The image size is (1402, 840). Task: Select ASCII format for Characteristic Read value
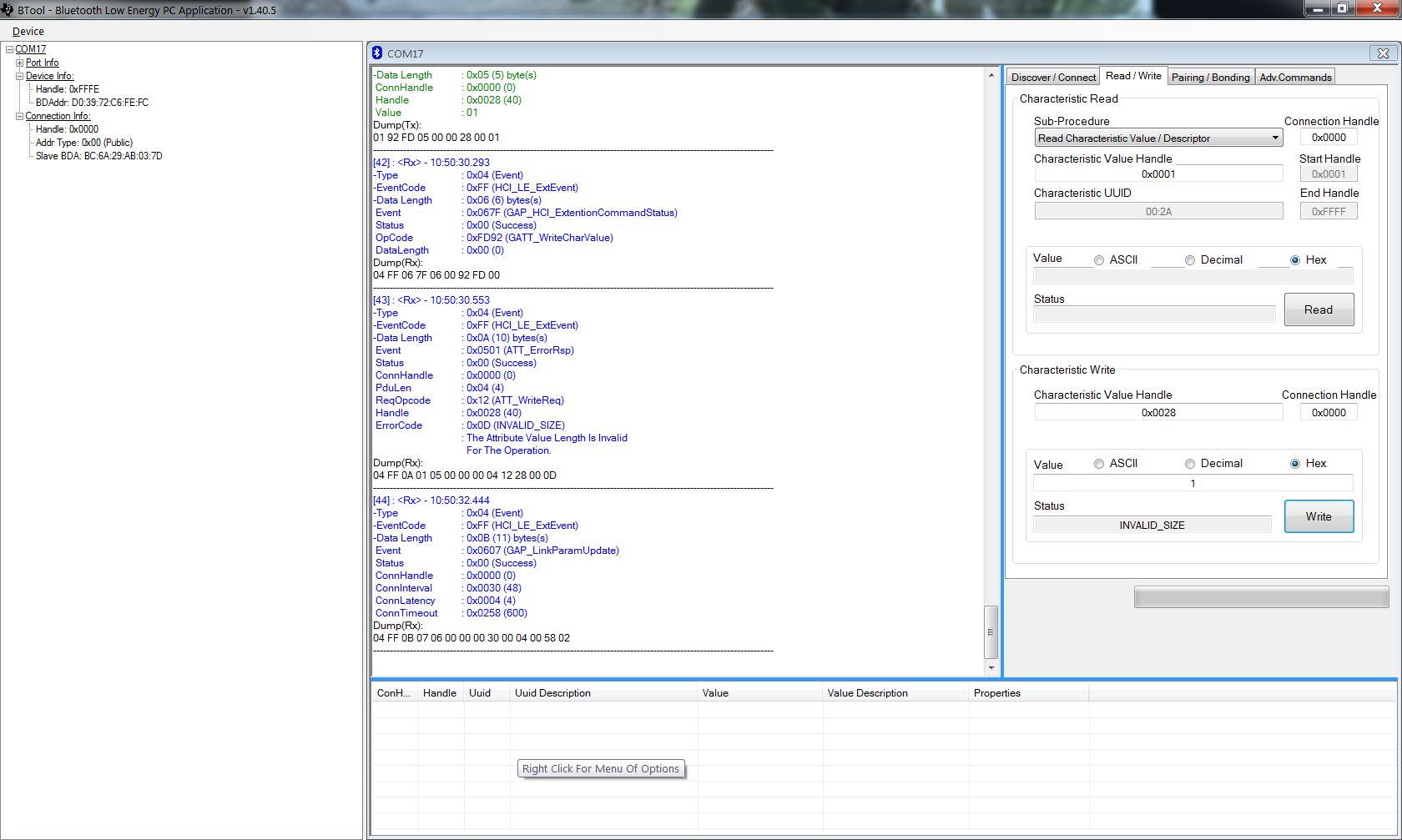pyautogui.click(x=1099, y=260)
